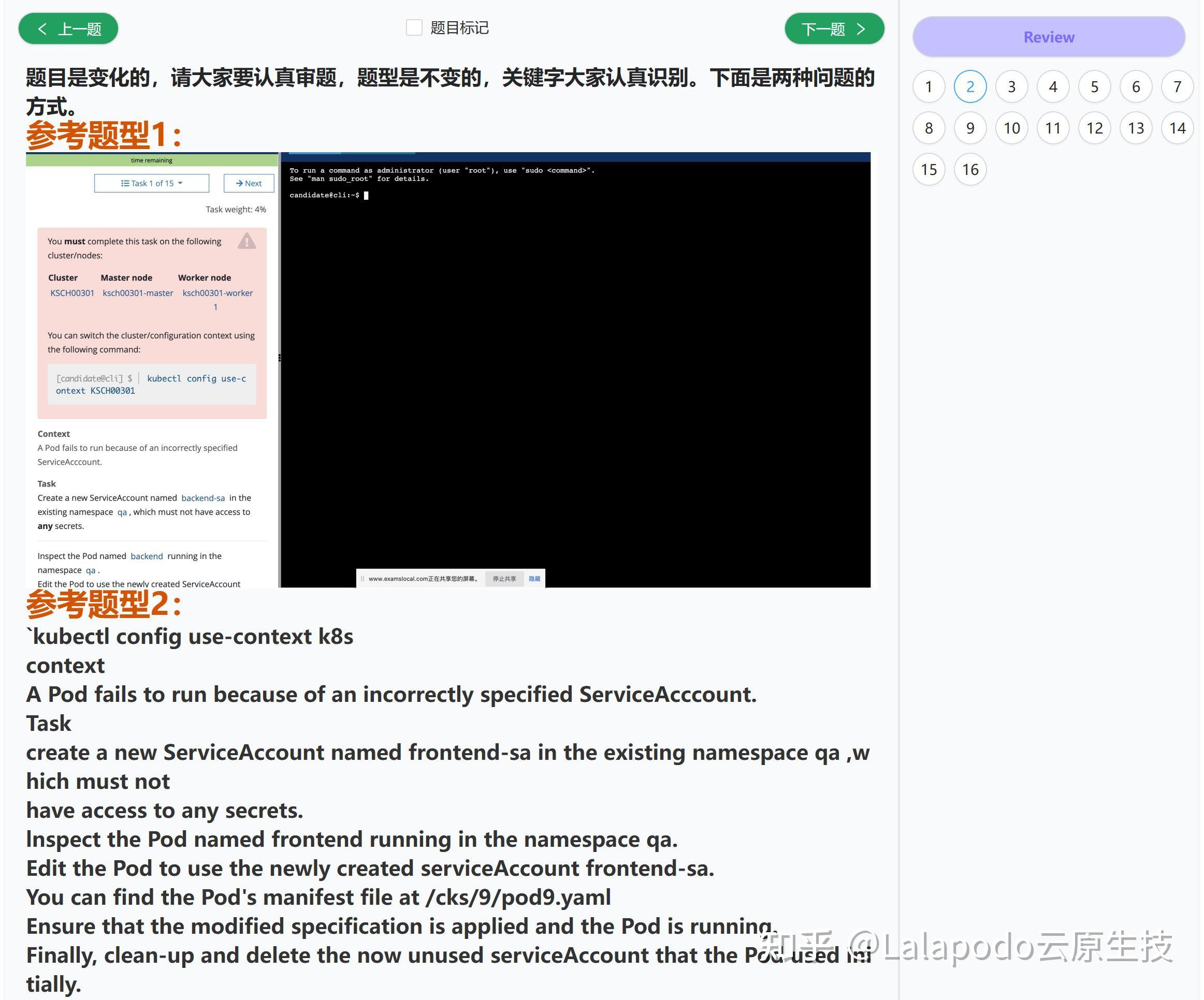This screenshot has height=1000, width=1204.
Task: Open question number 5
Action: [x=1094, y=86]
